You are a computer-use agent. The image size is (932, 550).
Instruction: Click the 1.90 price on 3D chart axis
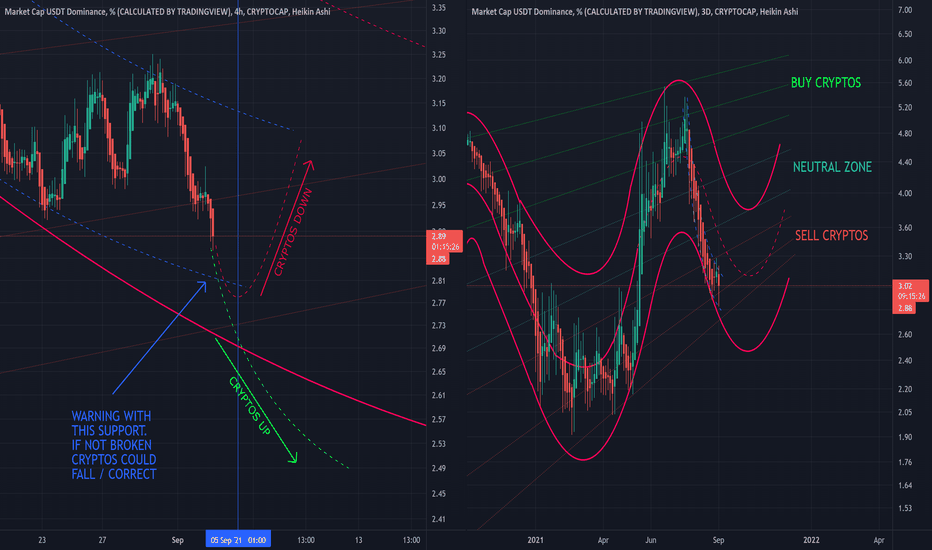pos(905,438)
